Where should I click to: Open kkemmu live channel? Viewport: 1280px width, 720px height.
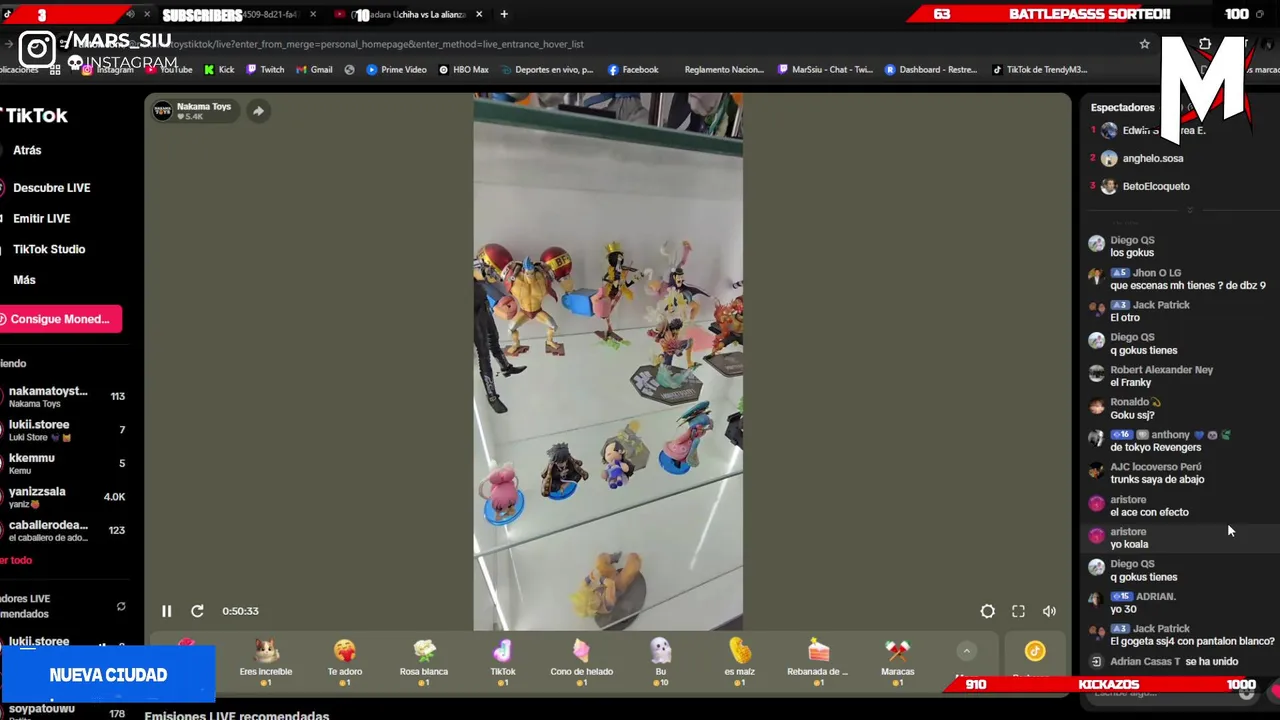[63, 463]
